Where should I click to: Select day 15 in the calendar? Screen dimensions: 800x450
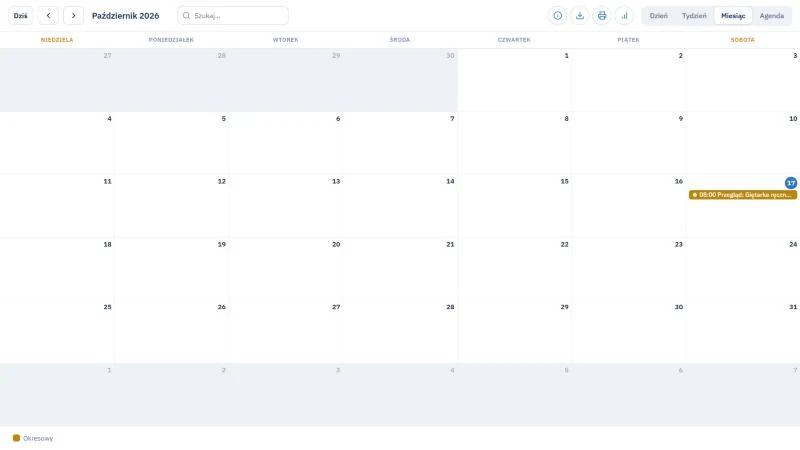pos(514,206)
